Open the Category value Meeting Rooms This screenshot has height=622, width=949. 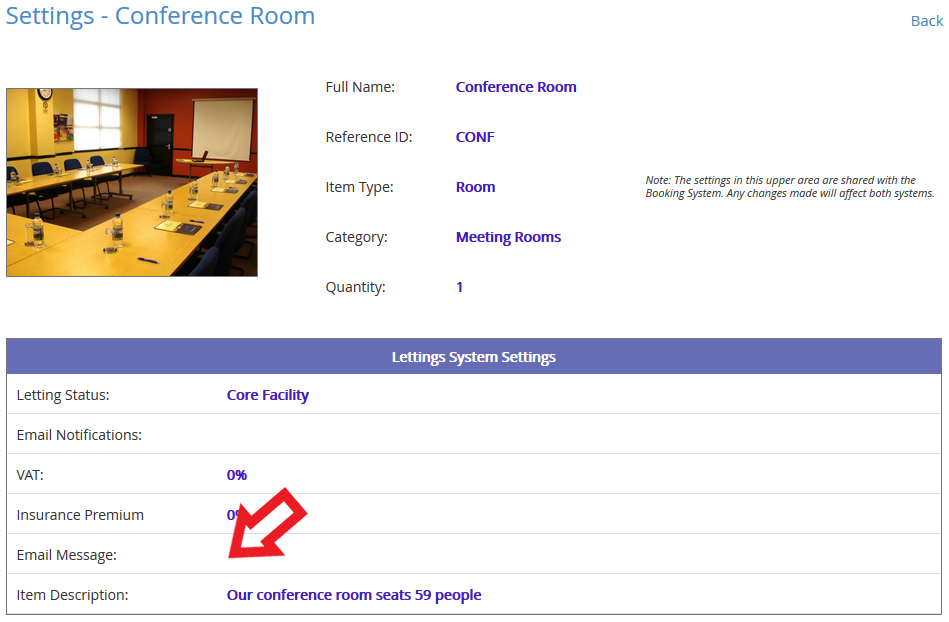pos(508,237)
